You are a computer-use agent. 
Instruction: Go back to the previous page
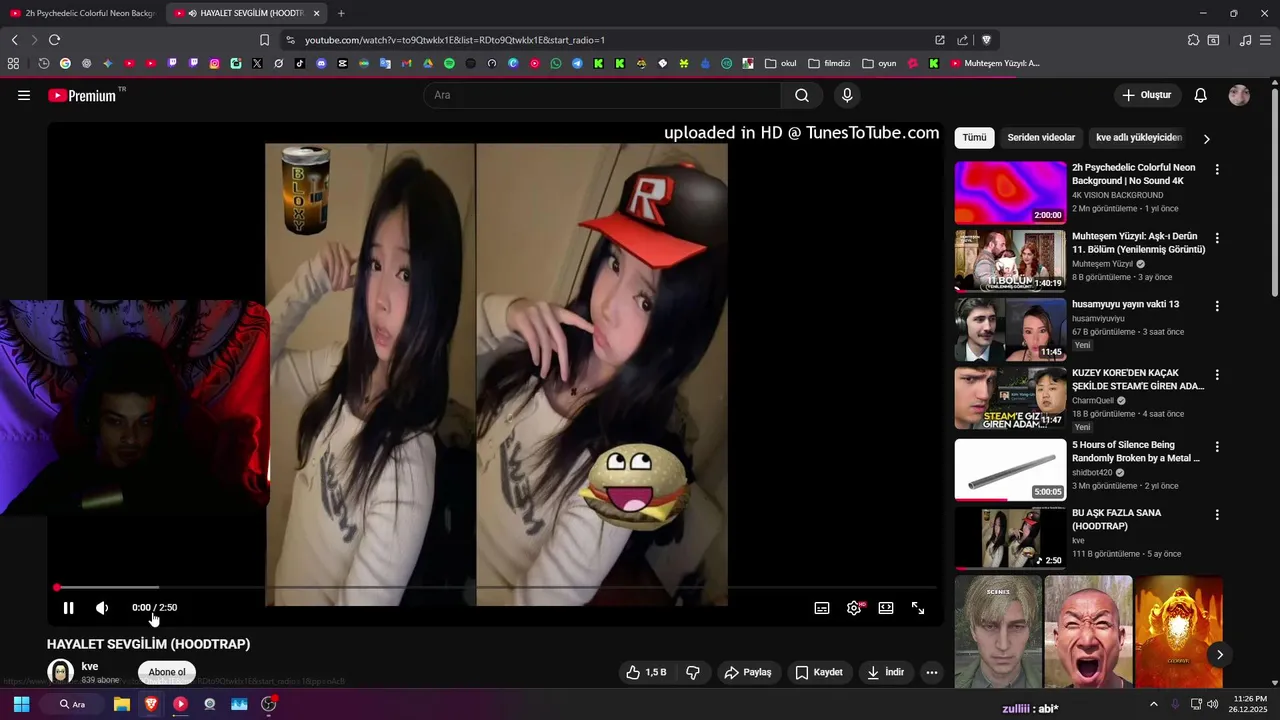pyautogui.click(x=14, y=40)
